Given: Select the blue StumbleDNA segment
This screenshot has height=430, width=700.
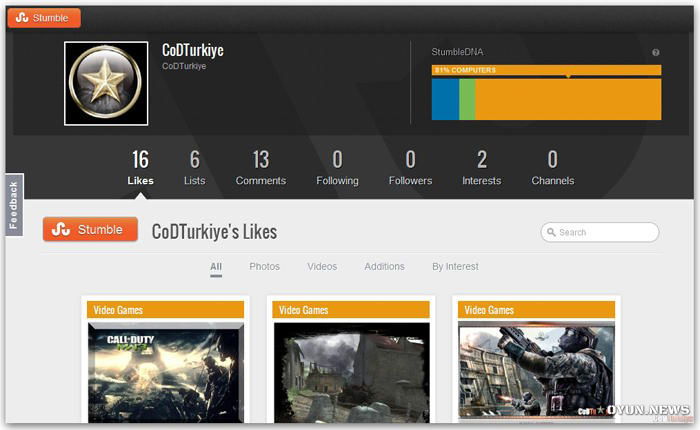Looking at the screenshot, I should (x=445, y=99).
